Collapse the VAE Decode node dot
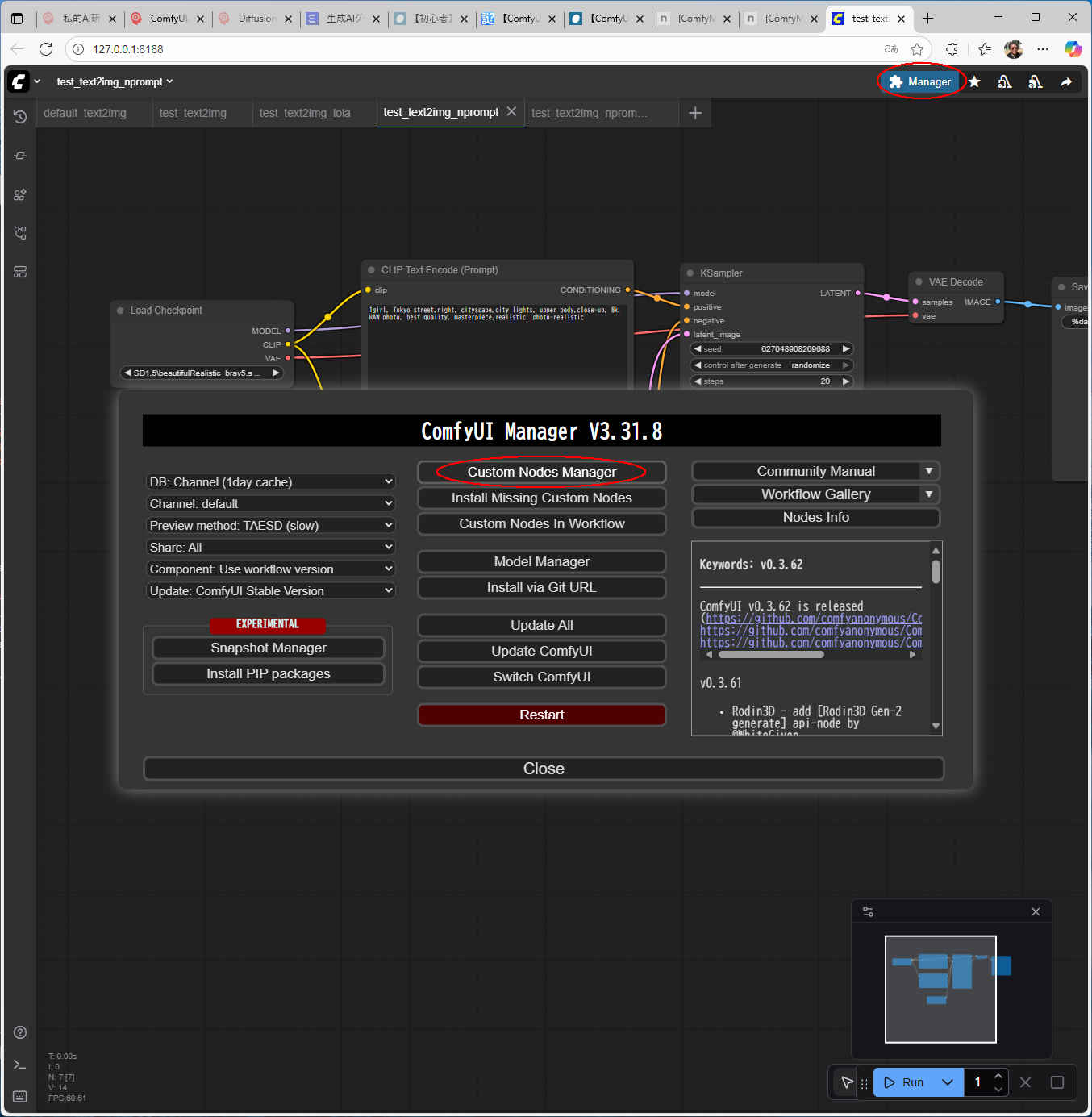This screenshot has width=1092, height=1117. pos(918,282)
